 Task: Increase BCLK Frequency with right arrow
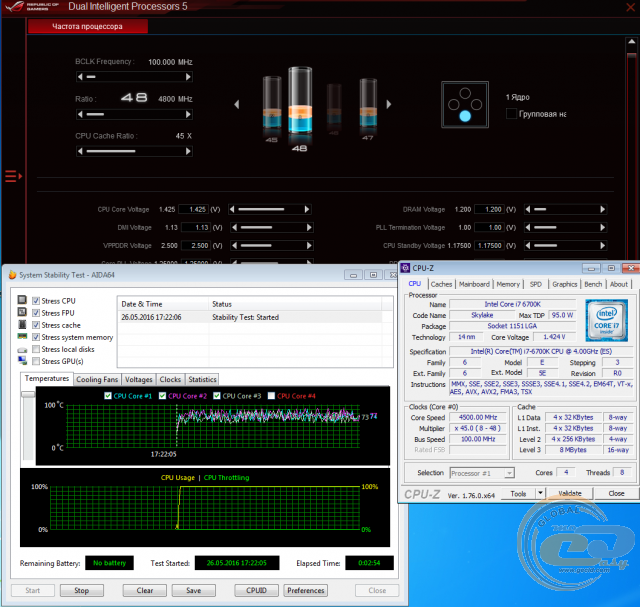(x=188, y=77)
